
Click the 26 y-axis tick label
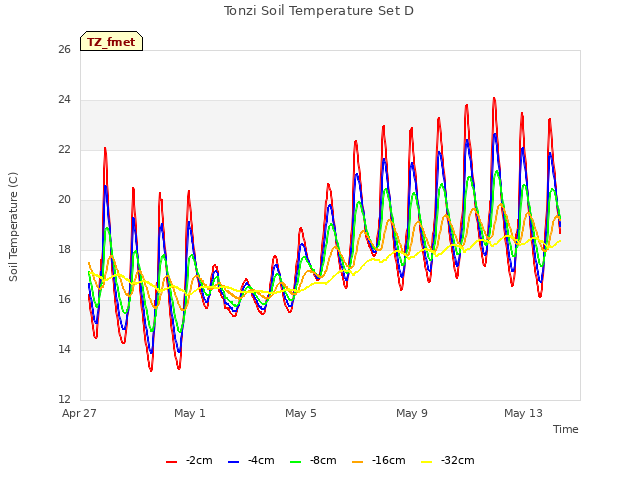point(64,50)
